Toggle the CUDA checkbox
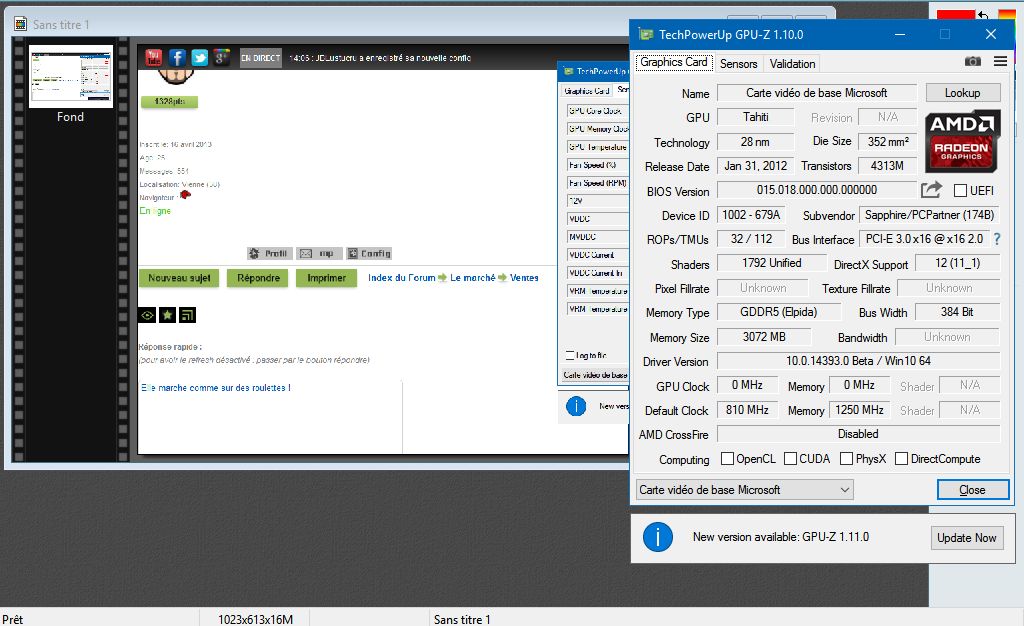This screenshot has height=626, width=1024. click(790, 459)
